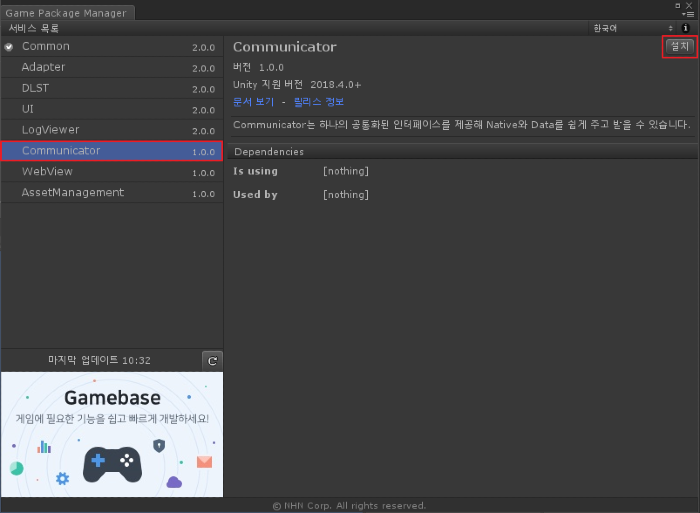
Task: Open the info icon
Action: [686, 28]
